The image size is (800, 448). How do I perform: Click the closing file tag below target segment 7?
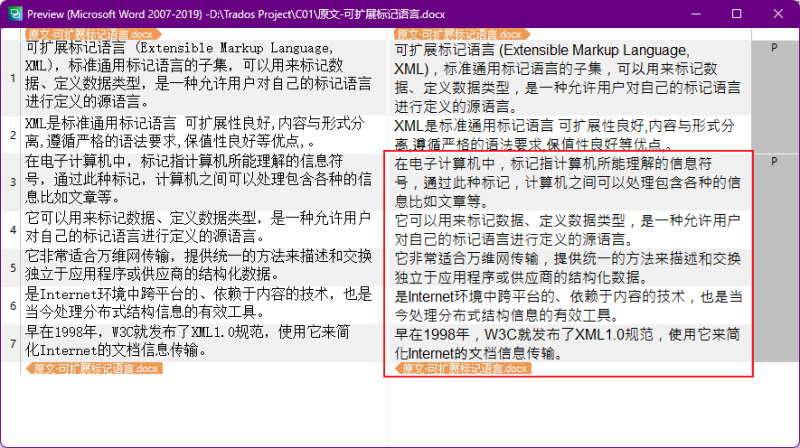[462, 369]
